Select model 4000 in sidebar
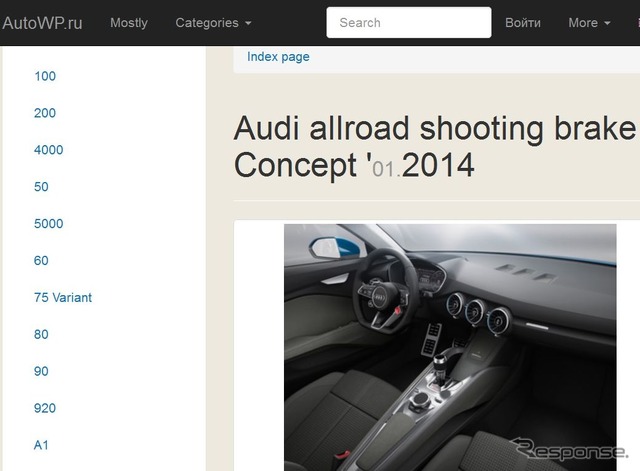 click(49, 150)
